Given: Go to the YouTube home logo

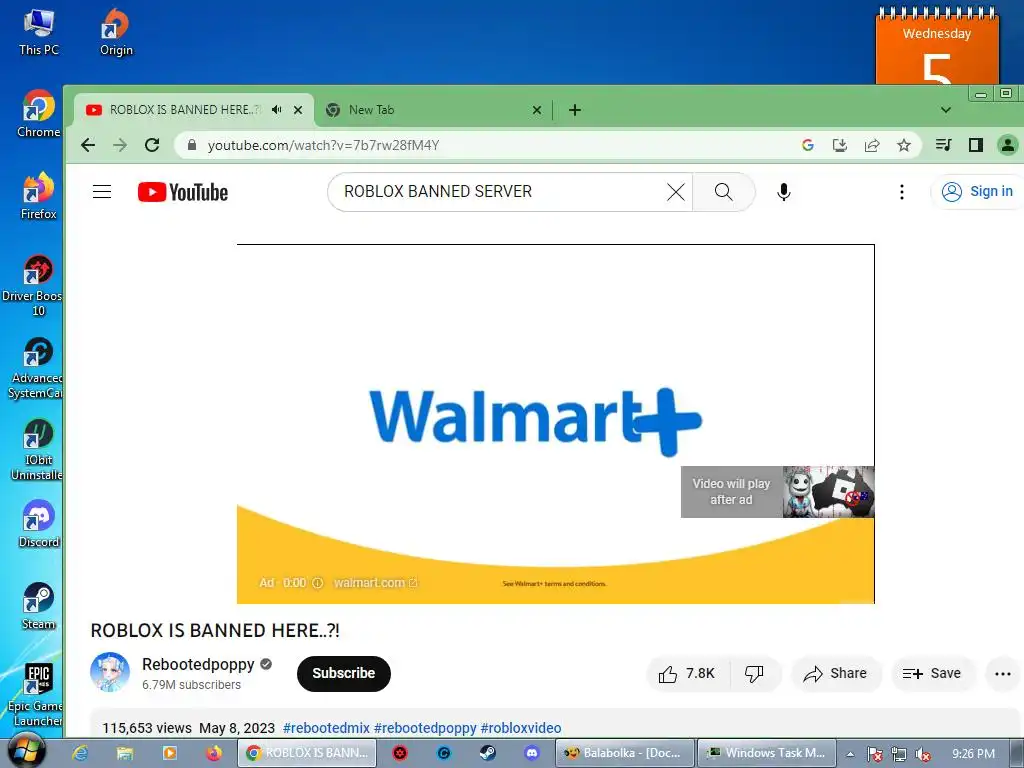Looking at the screenshot, I should click(183, 192).
